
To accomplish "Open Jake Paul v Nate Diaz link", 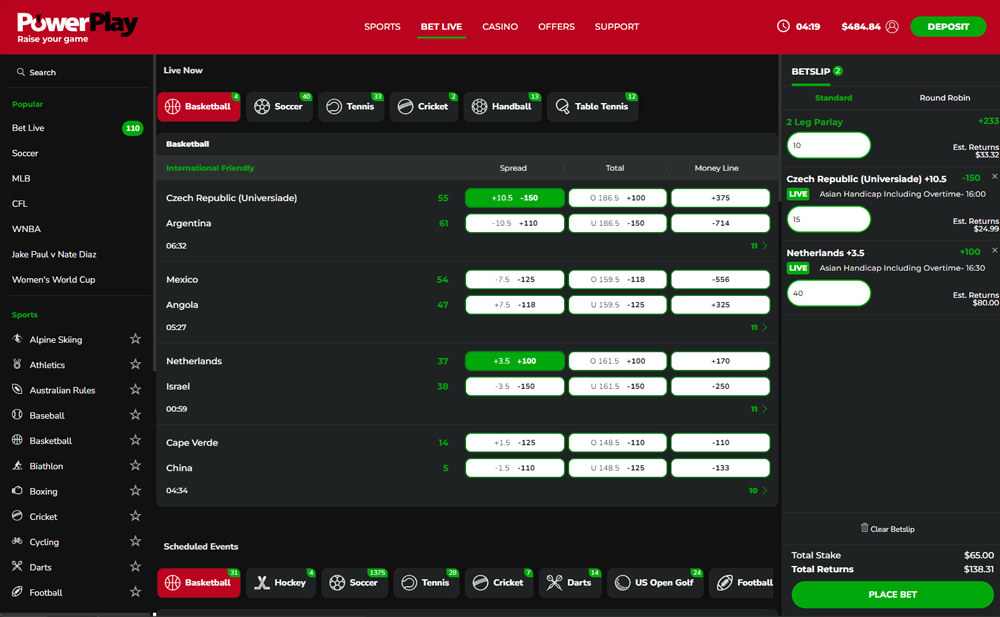I will coord(54,254).
